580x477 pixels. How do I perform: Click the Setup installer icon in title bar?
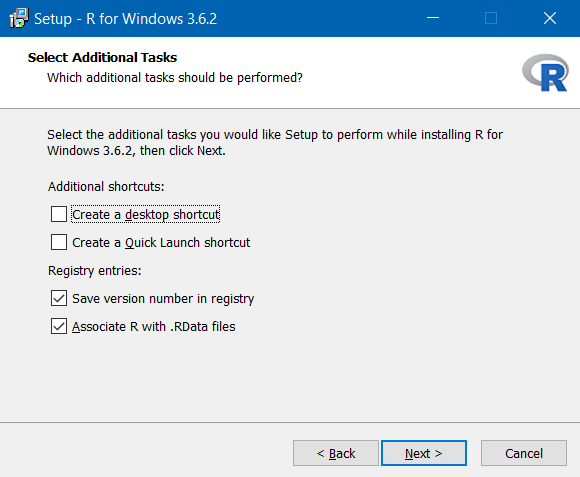(x=18, y=18)
